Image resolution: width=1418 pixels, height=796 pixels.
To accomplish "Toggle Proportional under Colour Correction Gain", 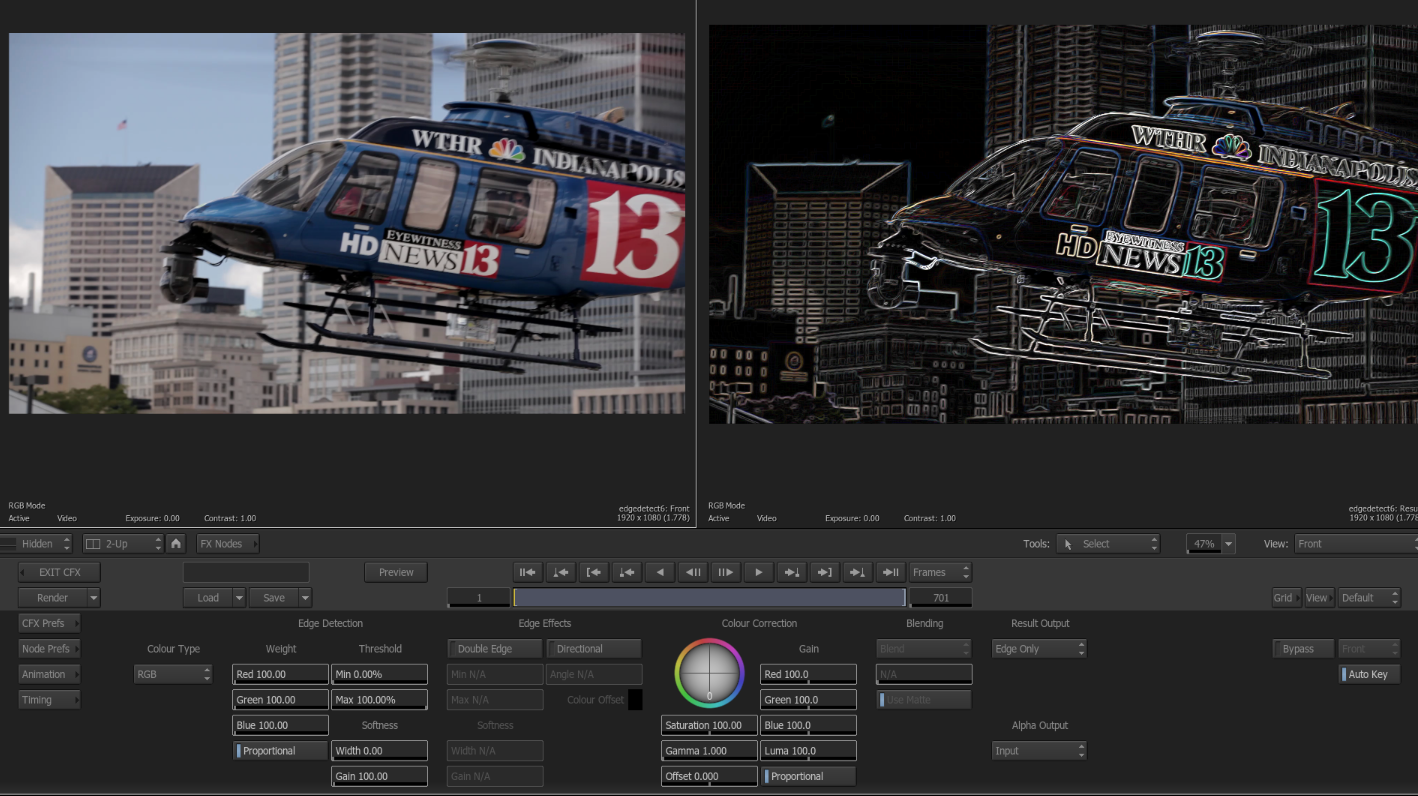I will coord(808,776).
